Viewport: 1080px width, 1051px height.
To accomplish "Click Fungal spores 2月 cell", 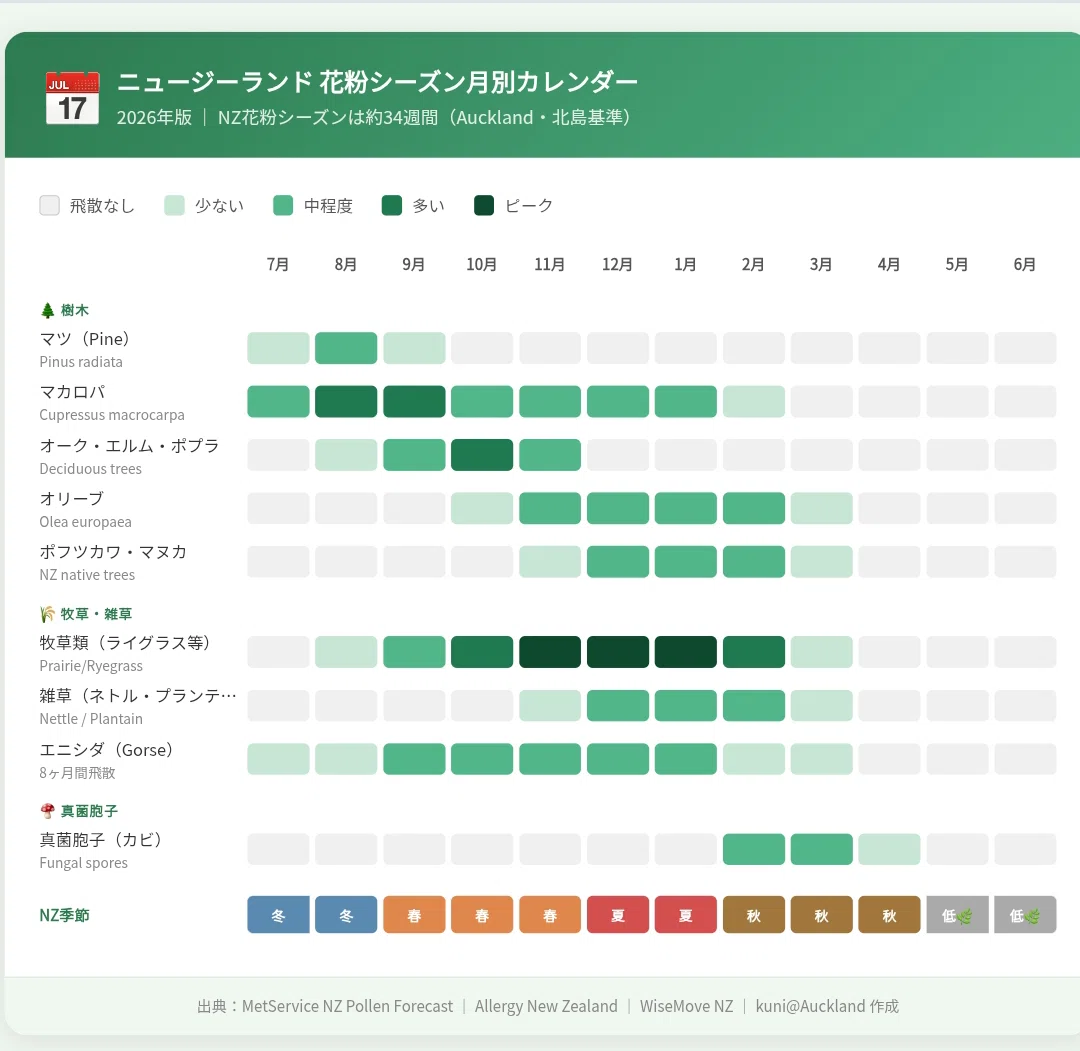I will coord(754,849).
